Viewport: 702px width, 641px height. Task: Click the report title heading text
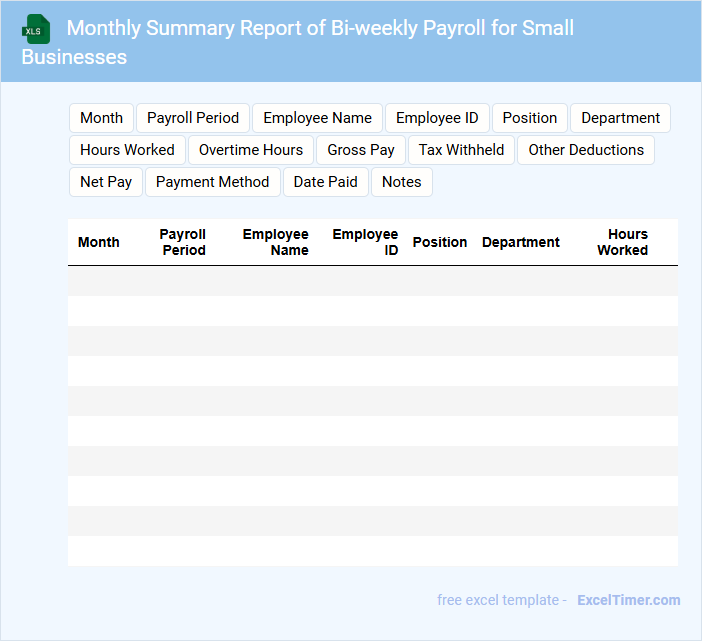pos(320,28)
